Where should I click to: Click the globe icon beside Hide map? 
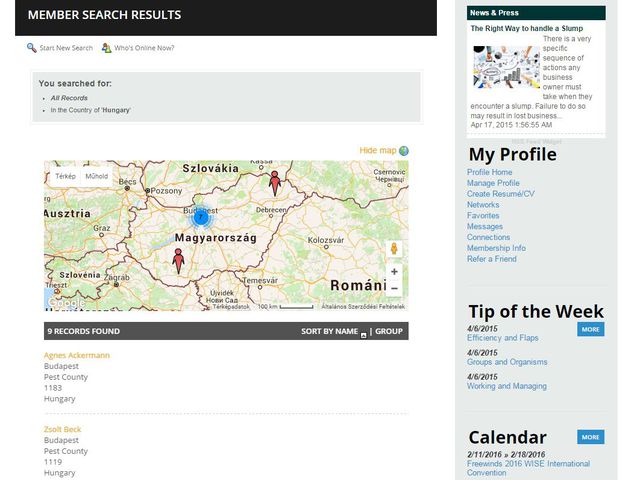click(x=404, y=151)
